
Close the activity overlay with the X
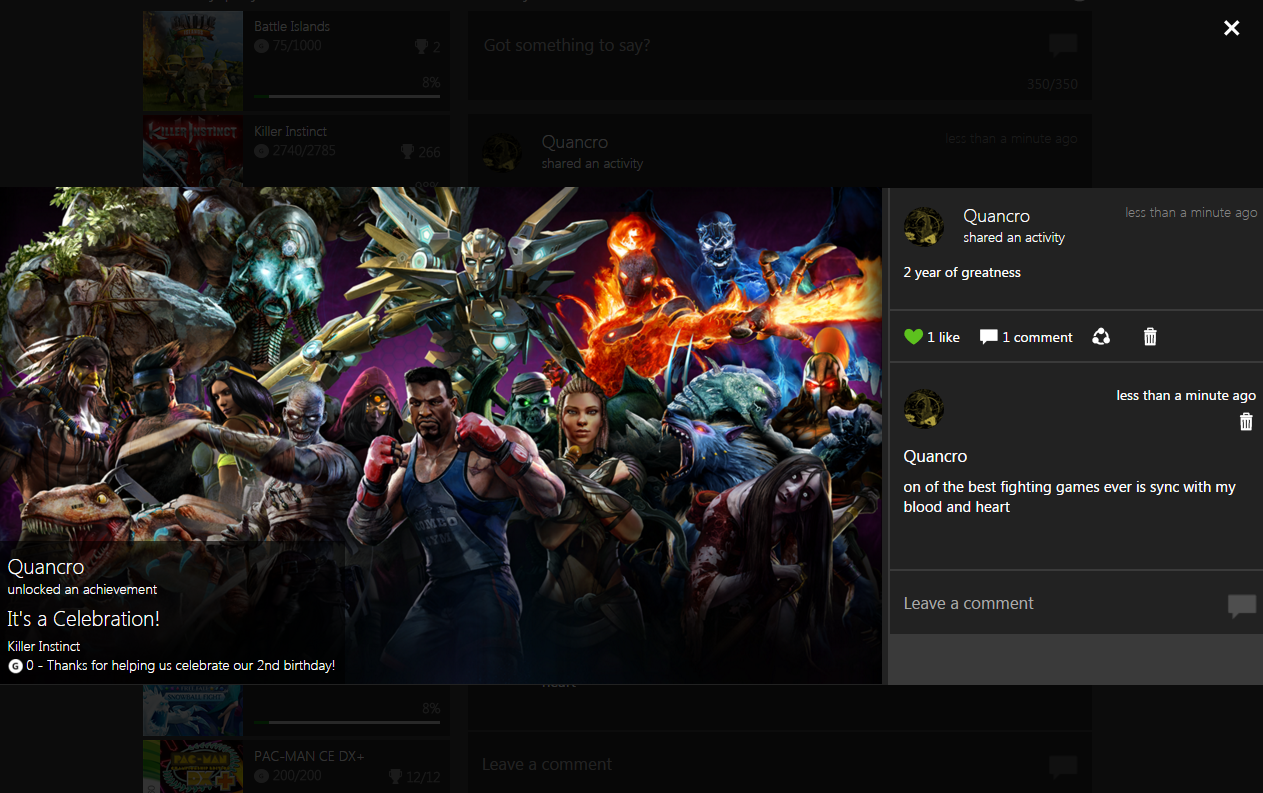(x=1232, y=28)
